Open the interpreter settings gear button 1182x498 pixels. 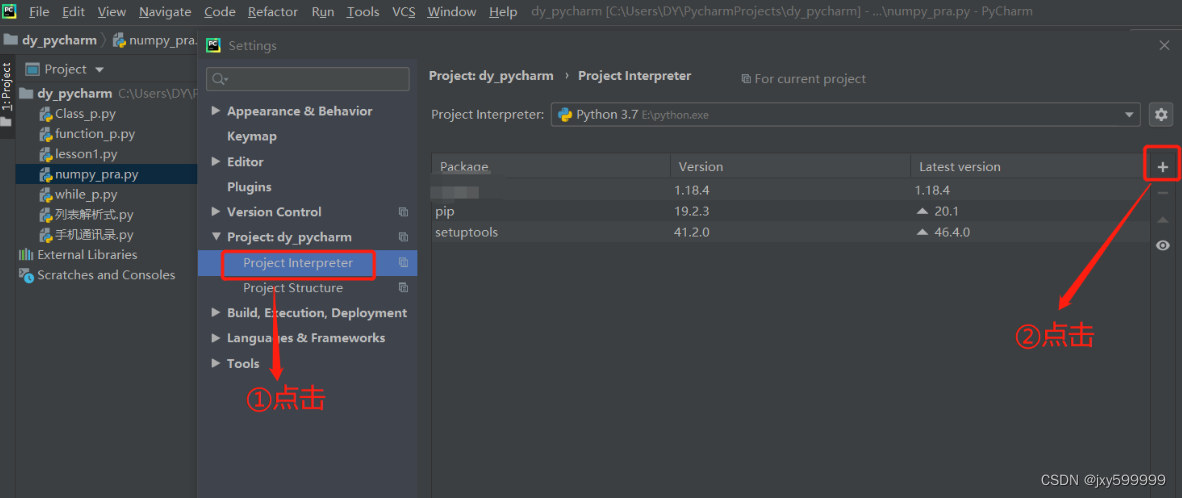click(1161, 115)
